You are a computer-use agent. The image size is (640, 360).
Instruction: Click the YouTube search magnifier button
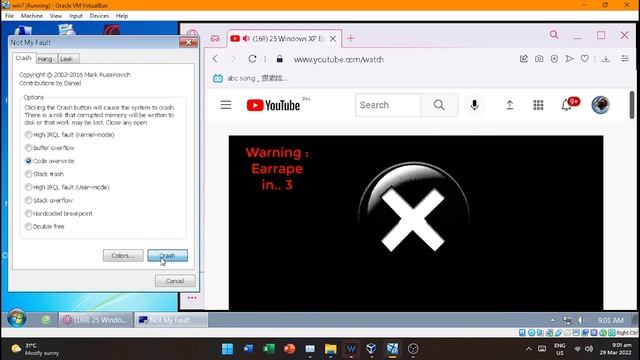439,105
